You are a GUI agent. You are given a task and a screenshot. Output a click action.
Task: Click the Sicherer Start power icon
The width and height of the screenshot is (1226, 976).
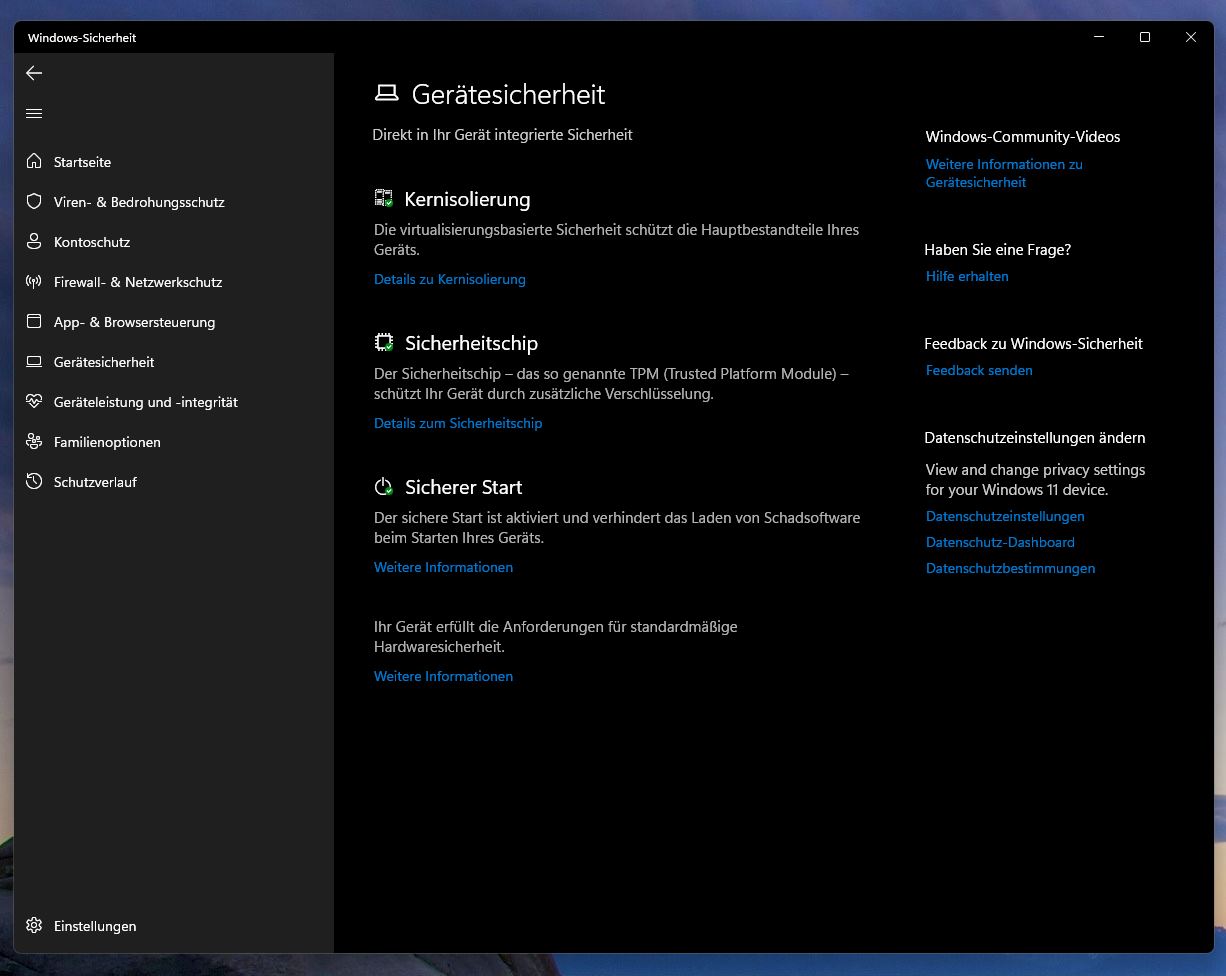point(384,487)
